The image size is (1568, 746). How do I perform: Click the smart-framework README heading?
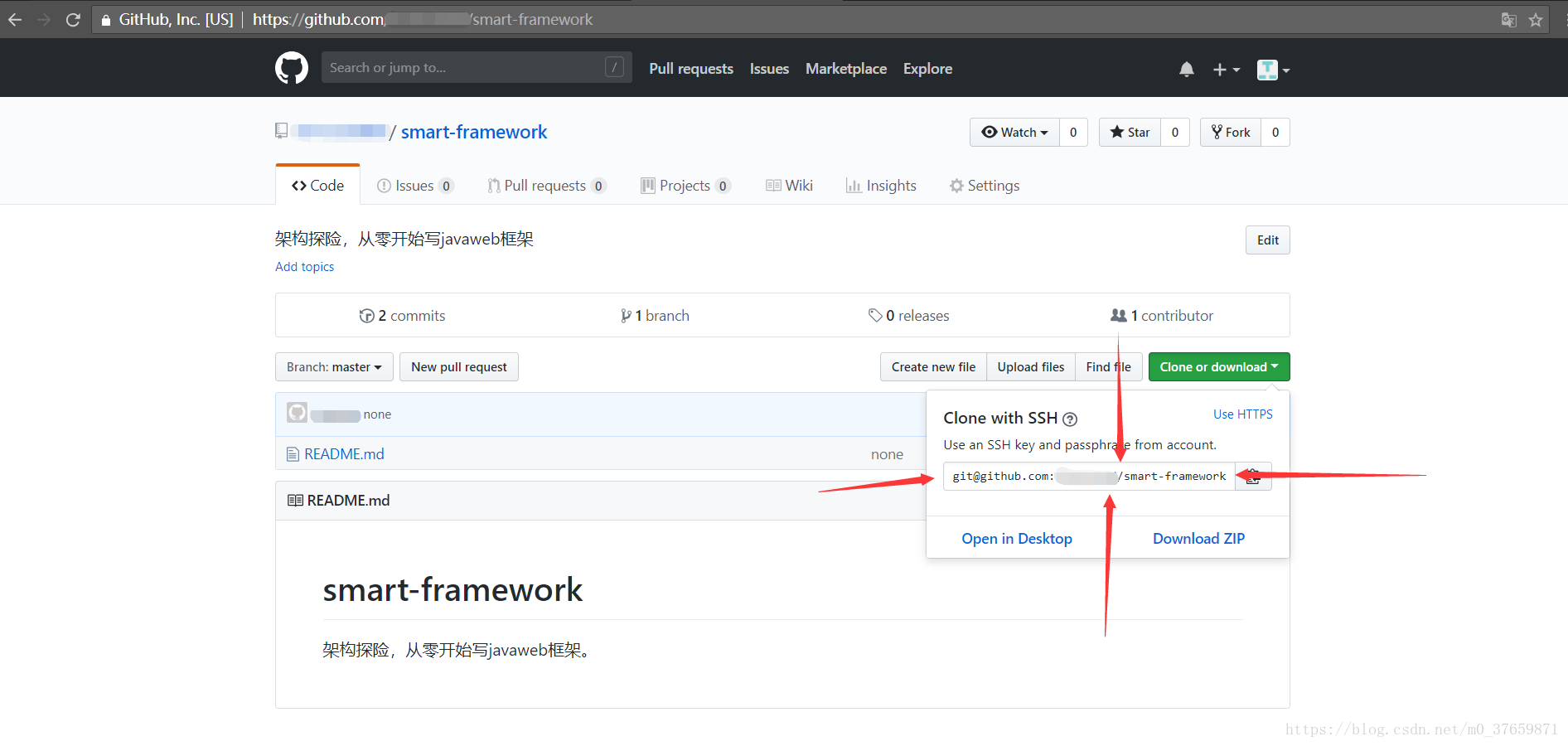tap(452, 589)
